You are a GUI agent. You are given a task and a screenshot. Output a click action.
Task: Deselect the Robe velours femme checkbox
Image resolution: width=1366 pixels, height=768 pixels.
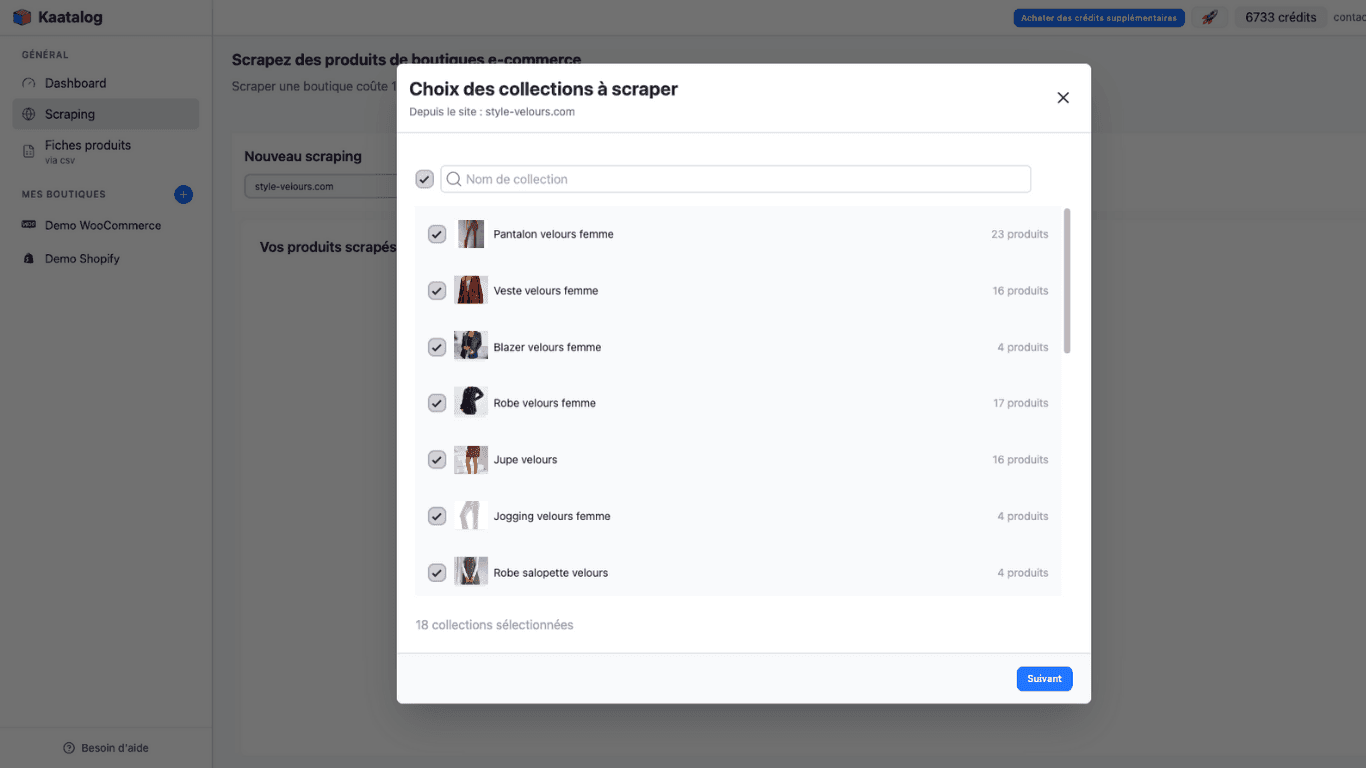coord(436,402)
